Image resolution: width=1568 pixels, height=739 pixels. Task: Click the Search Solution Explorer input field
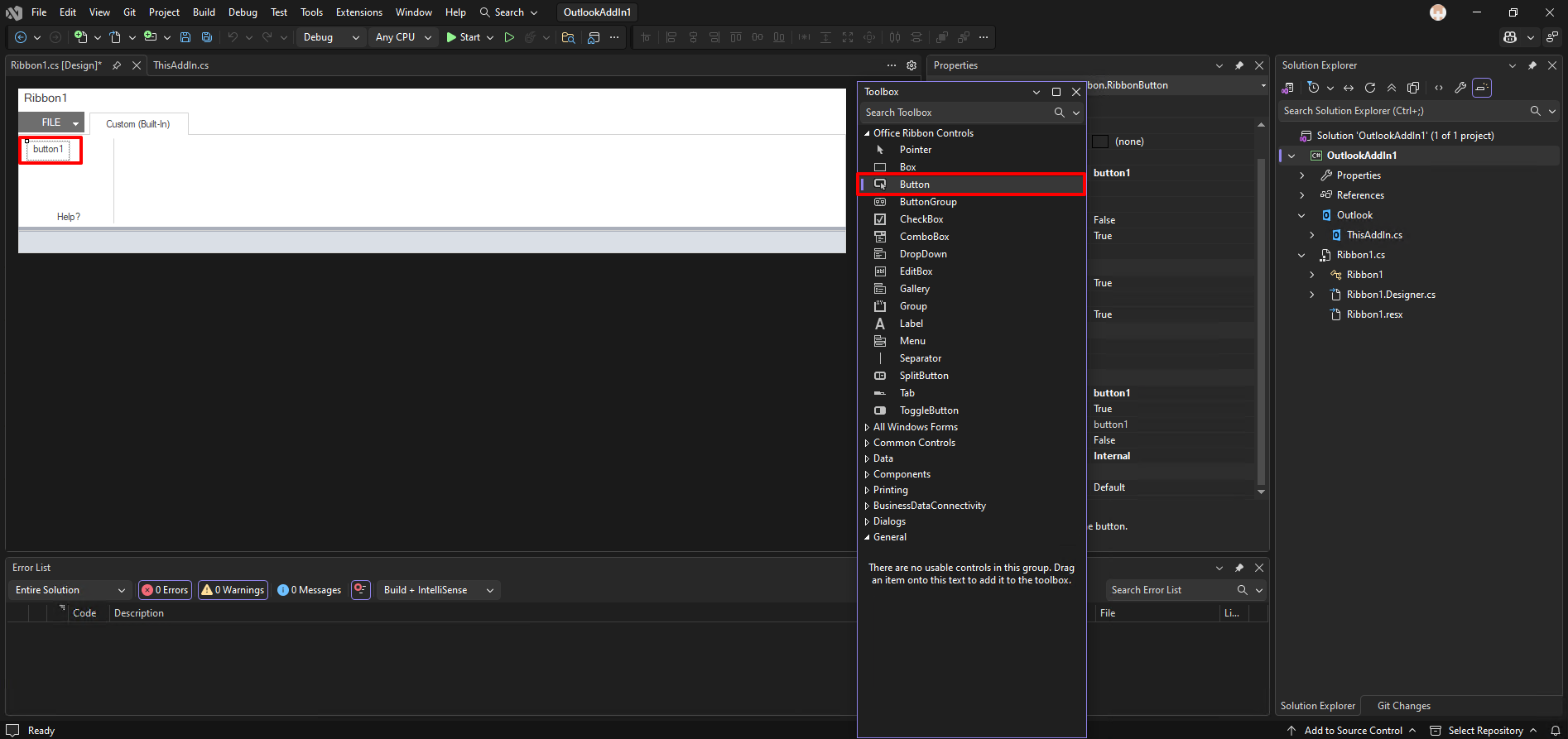1403,111
